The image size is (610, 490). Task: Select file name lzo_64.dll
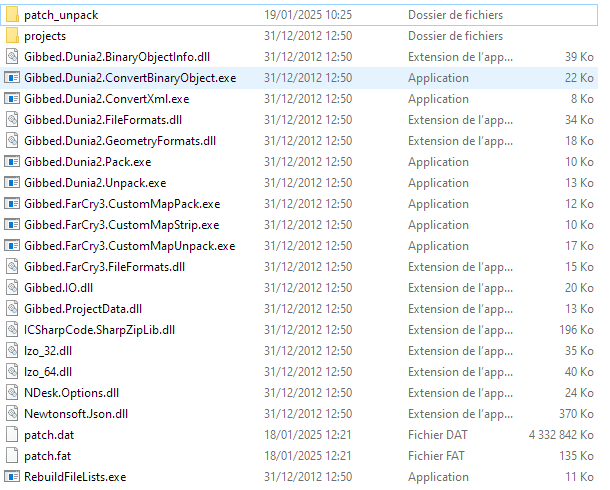[x=48, y=372]
